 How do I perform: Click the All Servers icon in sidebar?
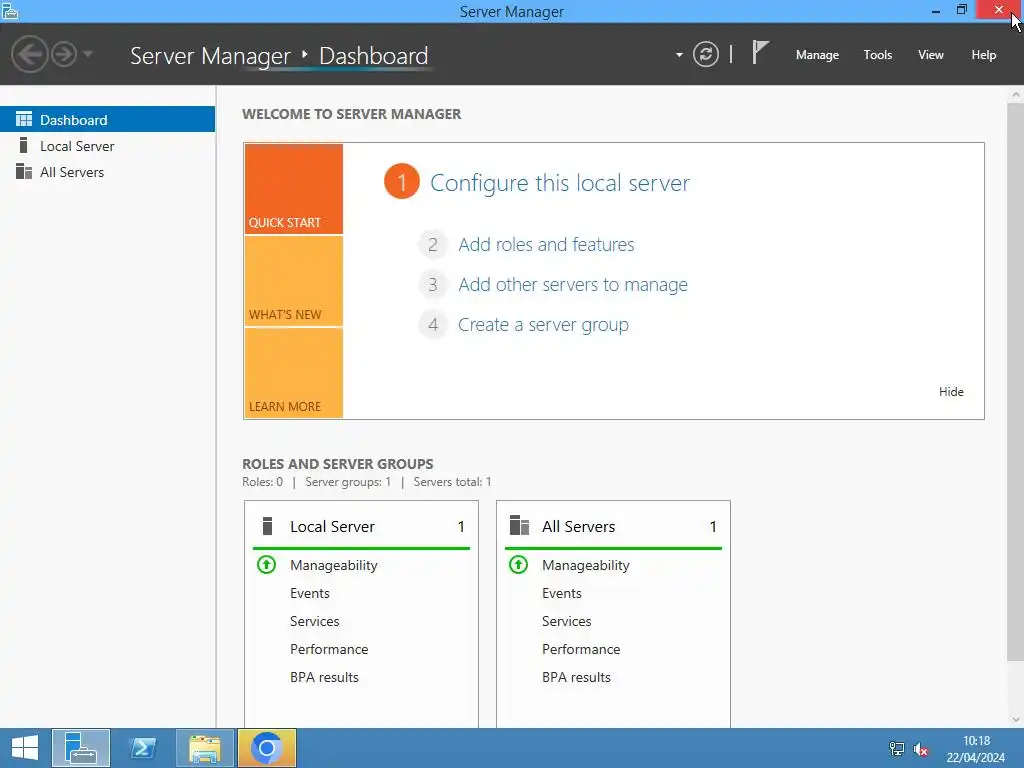pos(24,171)
